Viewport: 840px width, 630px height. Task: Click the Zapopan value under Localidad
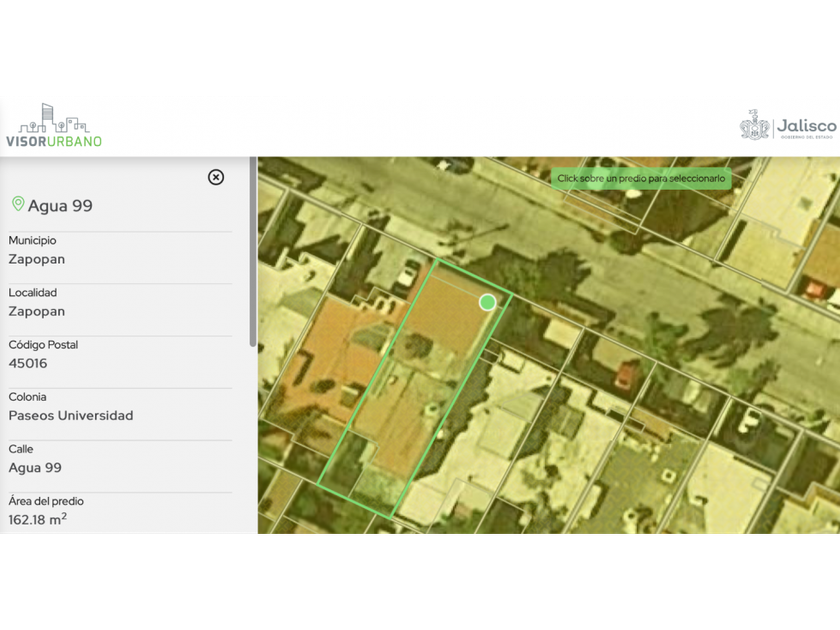pos(37,311)
